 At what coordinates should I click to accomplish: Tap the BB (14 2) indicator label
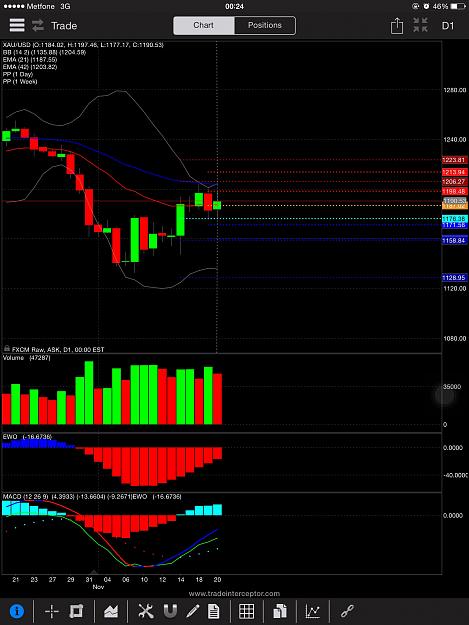(44, 52)
